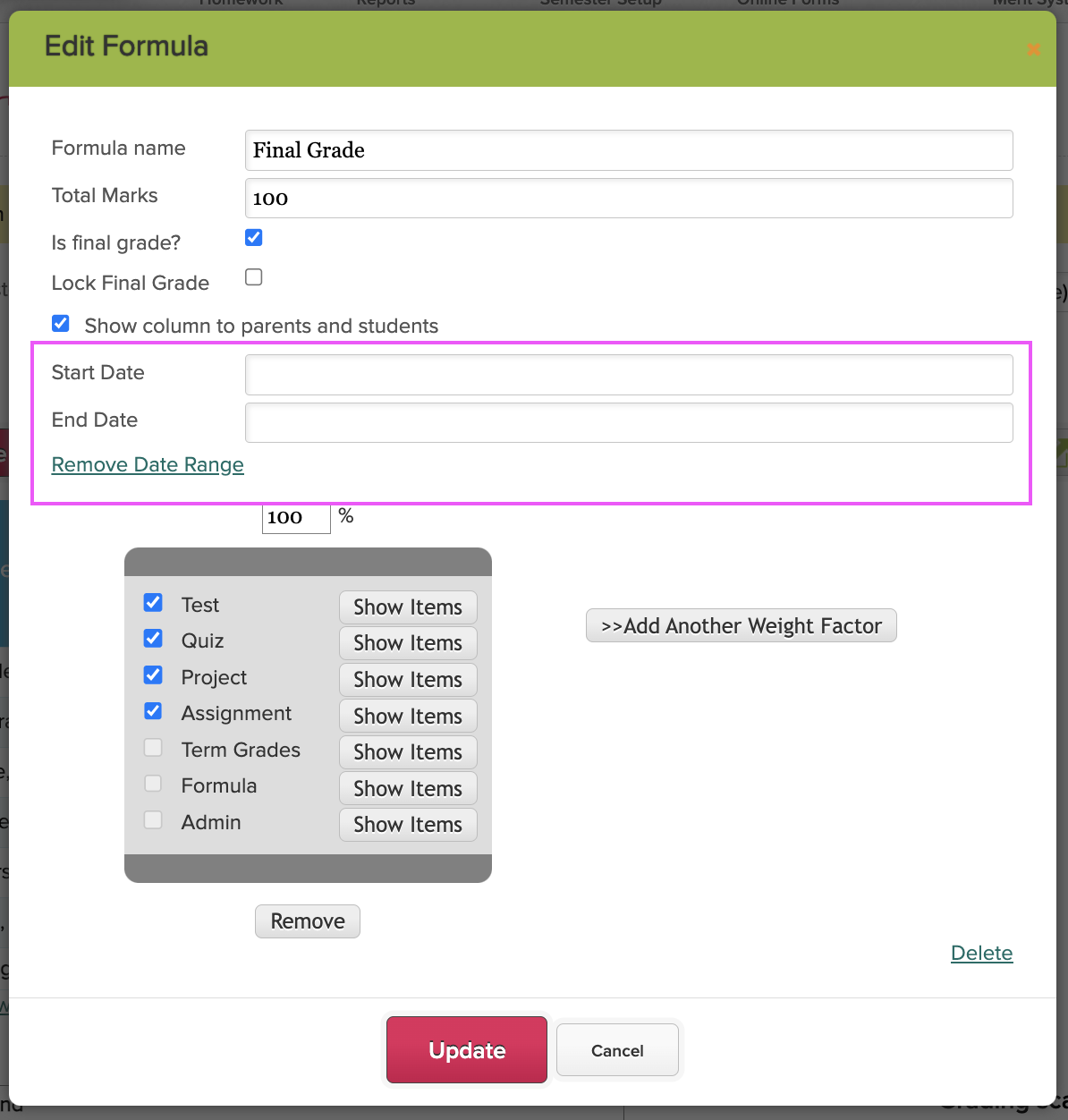Screen dimensions: 1068x1120
Task: Click the Formula name input field
Action: [629, 150]
